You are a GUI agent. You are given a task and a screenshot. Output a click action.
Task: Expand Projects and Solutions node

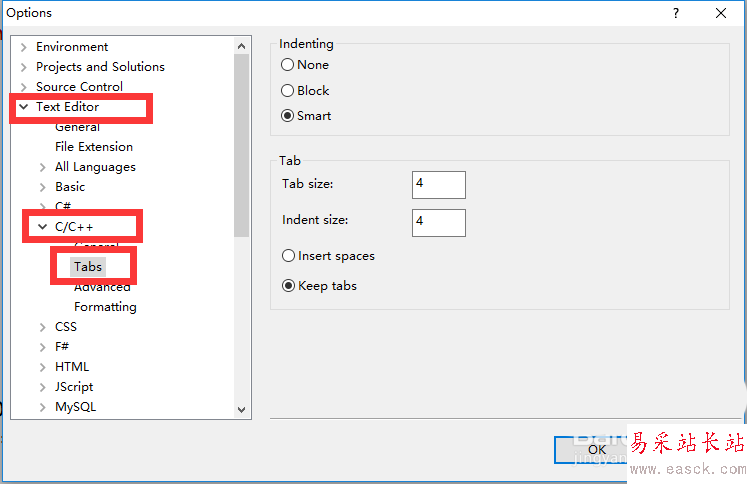(23, 67)
